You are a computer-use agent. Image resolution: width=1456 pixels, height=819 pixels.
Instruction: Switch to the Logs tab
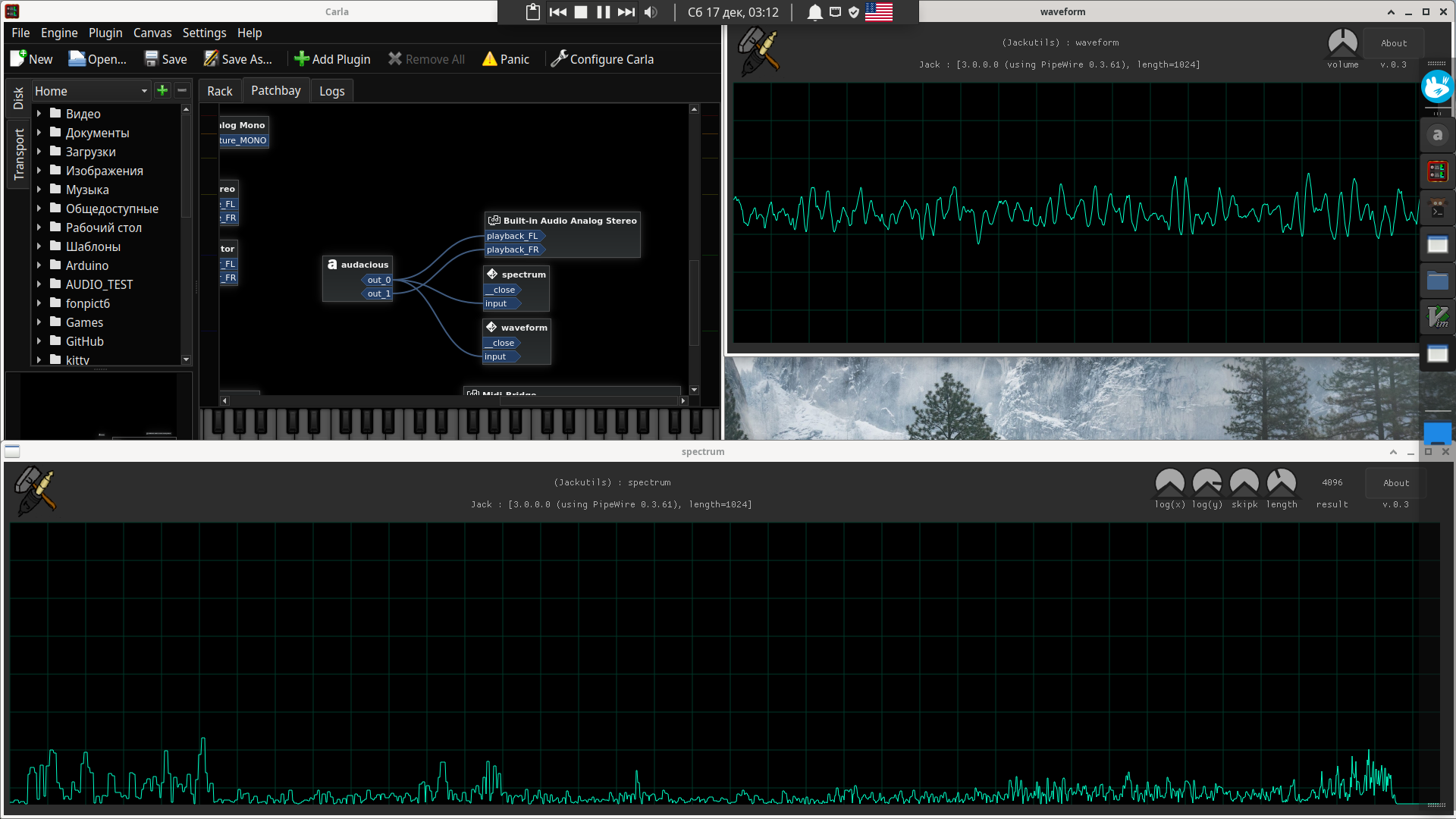(x=331, y=91)
